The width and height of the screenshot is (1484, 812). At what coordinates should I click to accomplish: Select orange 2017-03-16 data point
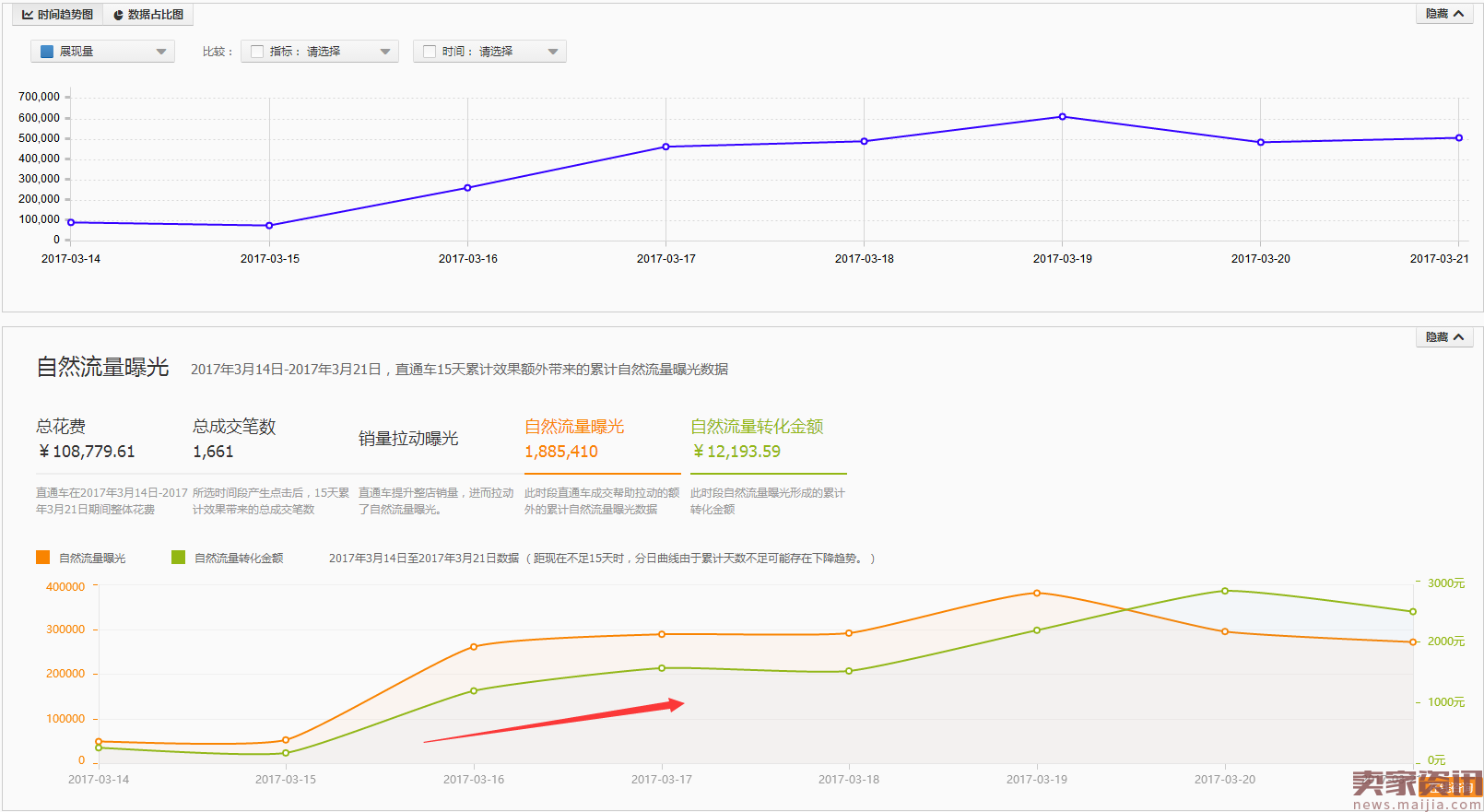click(474, 647)
